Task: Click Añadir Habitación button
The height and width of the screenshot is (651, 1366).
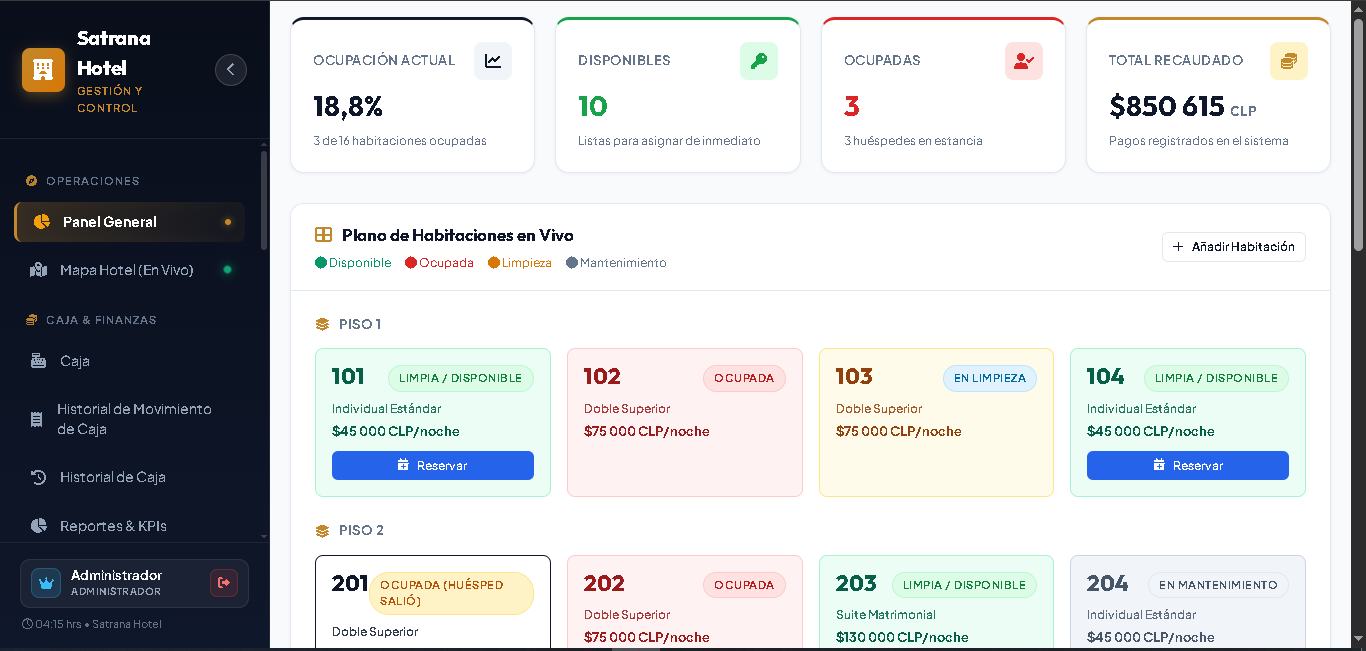Action: [x=1234, y=247]
